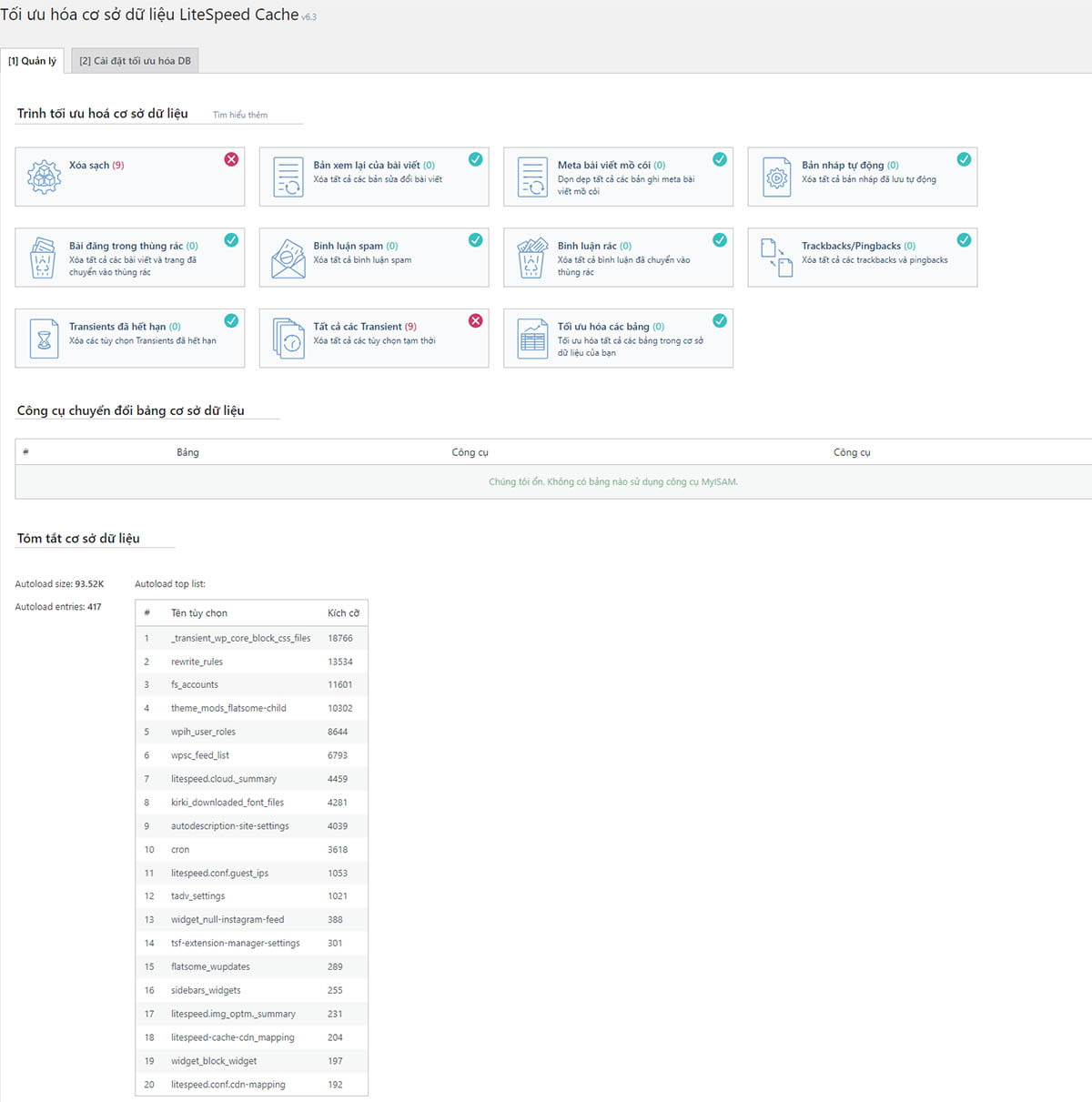The height and width of the screenshot is (1102, 1092).
Task: Select the litespeed.cloud._summary row
Action: (252, 779)
